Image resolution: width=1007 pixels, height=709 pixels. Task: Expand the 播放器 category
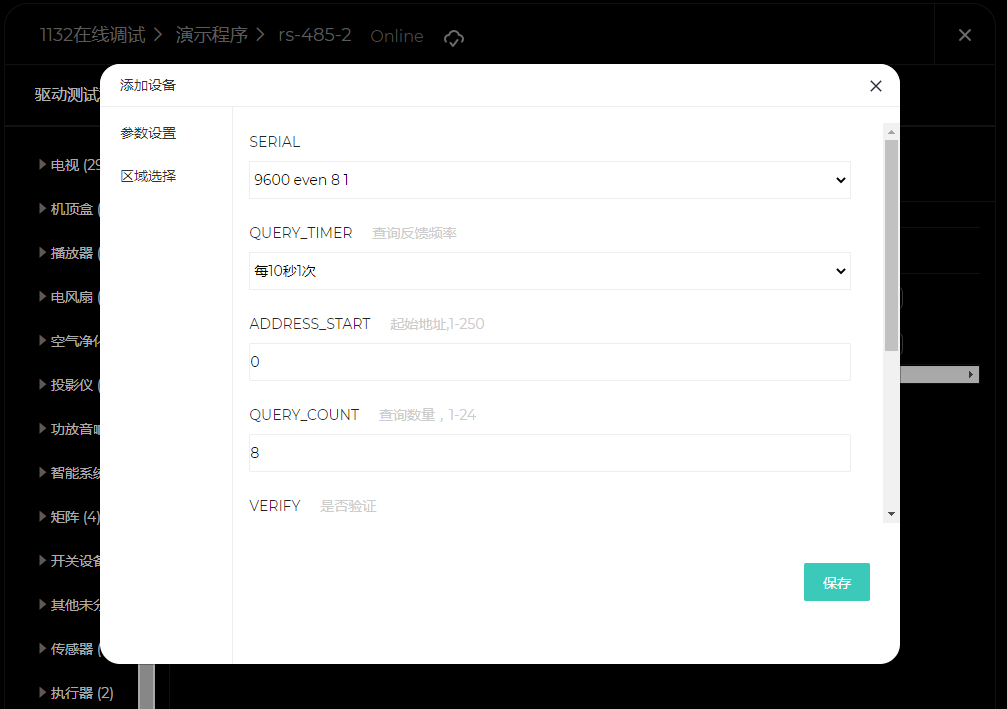(x=69, y=253)
